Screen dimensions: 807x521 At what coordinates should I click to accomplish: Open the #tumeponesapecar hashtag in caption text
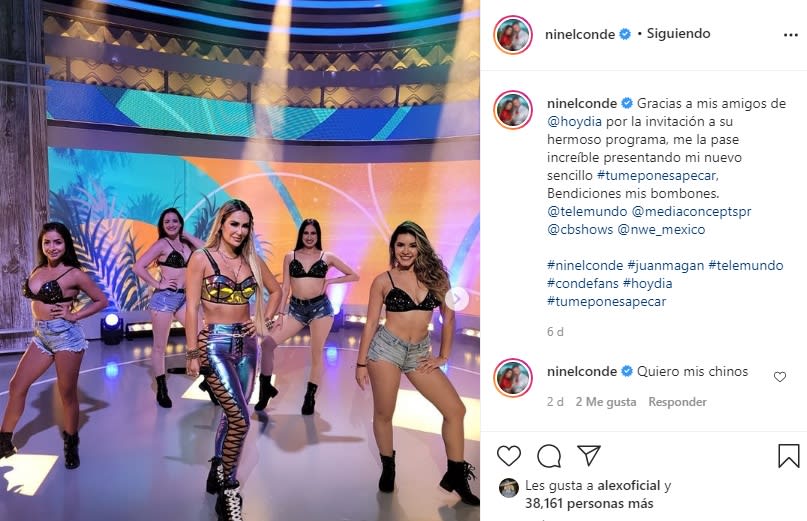(x=656, y=176)
